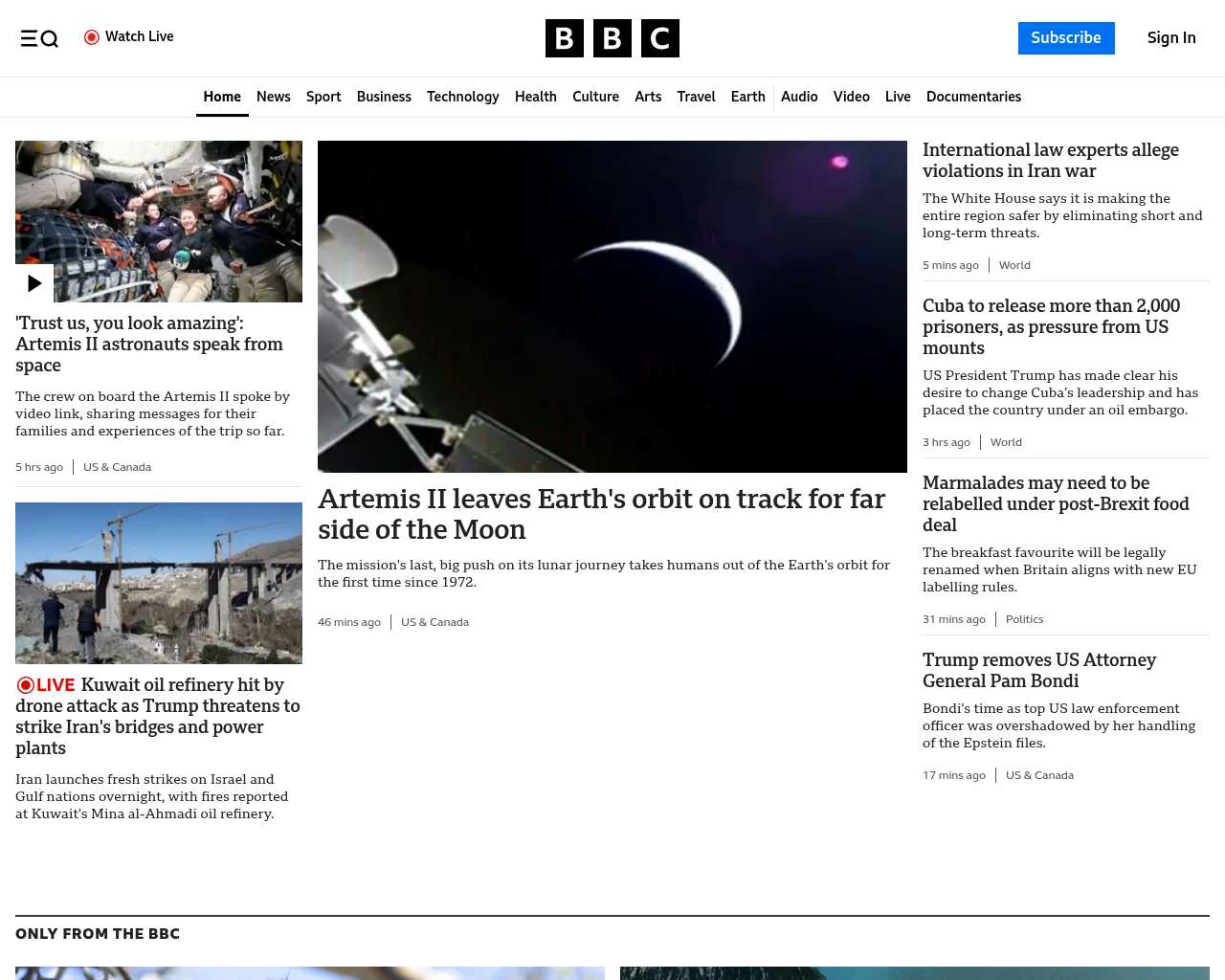Open the Artemis II crescent Earth image

(612, 306)
